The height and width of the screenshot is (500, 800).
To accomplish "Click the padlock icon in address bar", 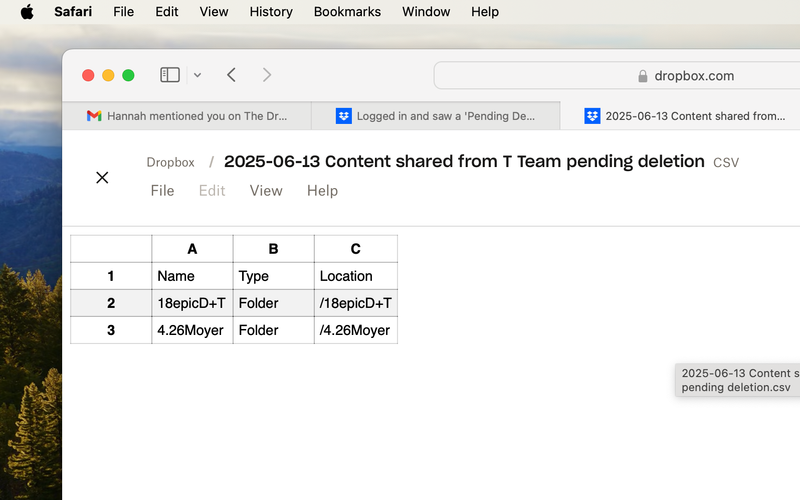I will click(643, 76).
